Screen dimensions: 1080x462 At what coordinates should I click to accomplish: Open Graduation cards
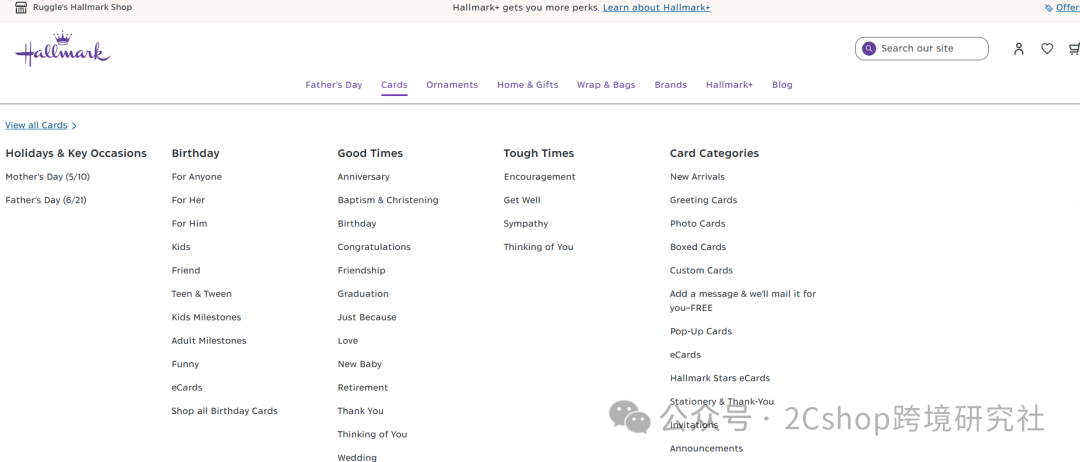click(363, 294)
